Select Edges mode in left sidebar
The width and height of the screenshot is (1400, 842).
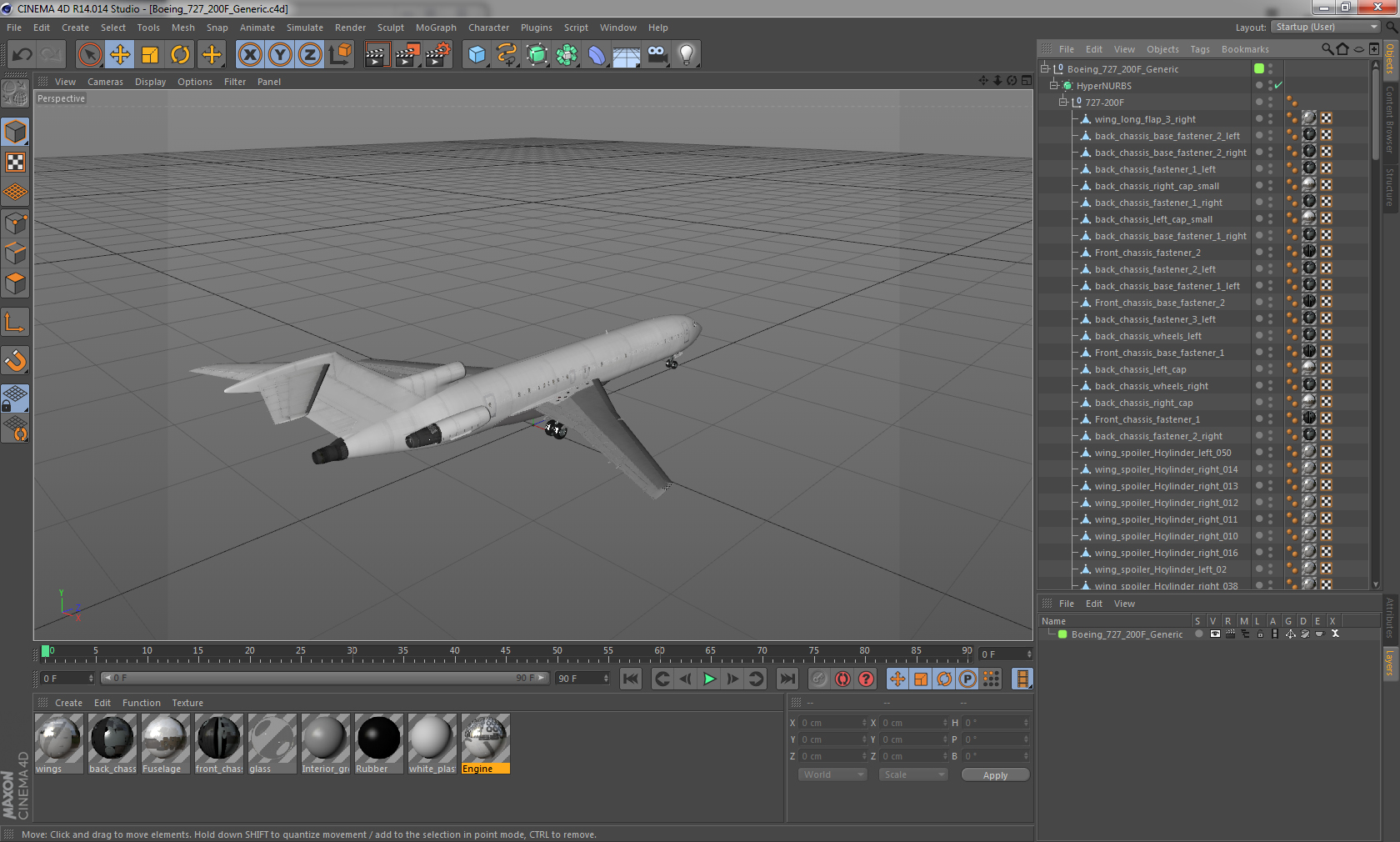pyautogui.click(x=16, y=253)
